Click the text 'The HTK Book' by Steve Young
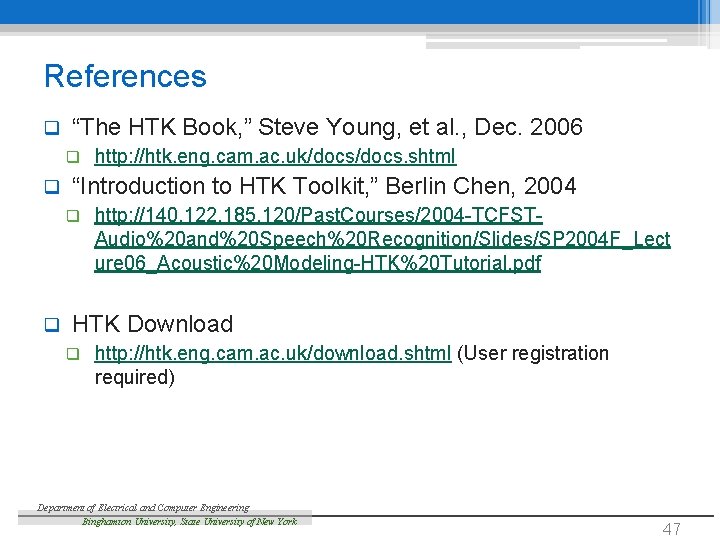This screenshot has height=540, width=720. click(x=327, y=127)
